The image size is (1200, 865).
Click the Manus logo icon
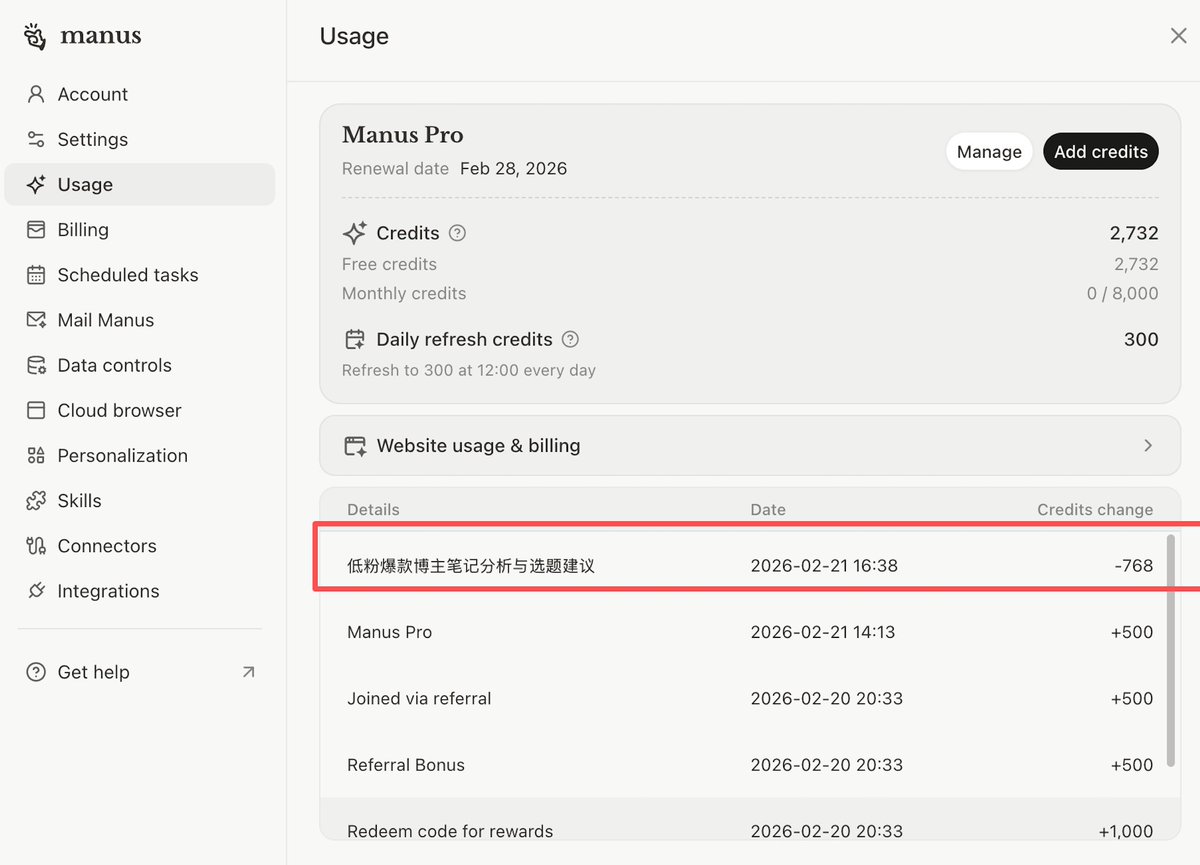(x=35, y=37)
